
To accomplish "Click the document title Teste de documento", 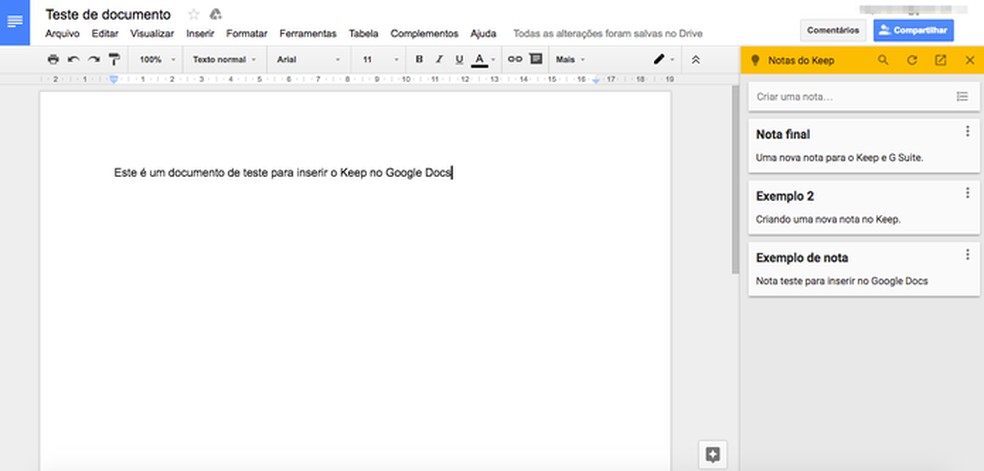I will pyautogui.click(x=108, y=14).
